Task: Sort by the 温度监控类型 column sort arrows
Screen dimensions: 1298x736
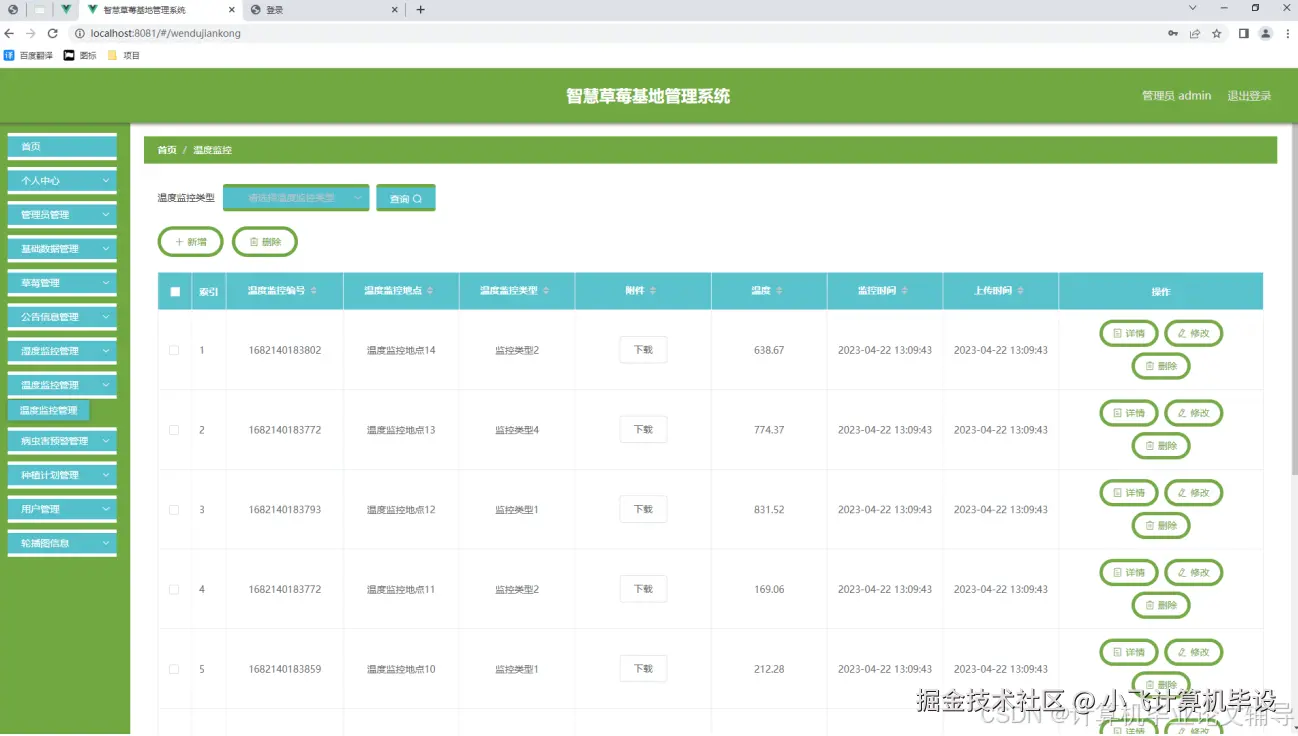Action: 546,291
